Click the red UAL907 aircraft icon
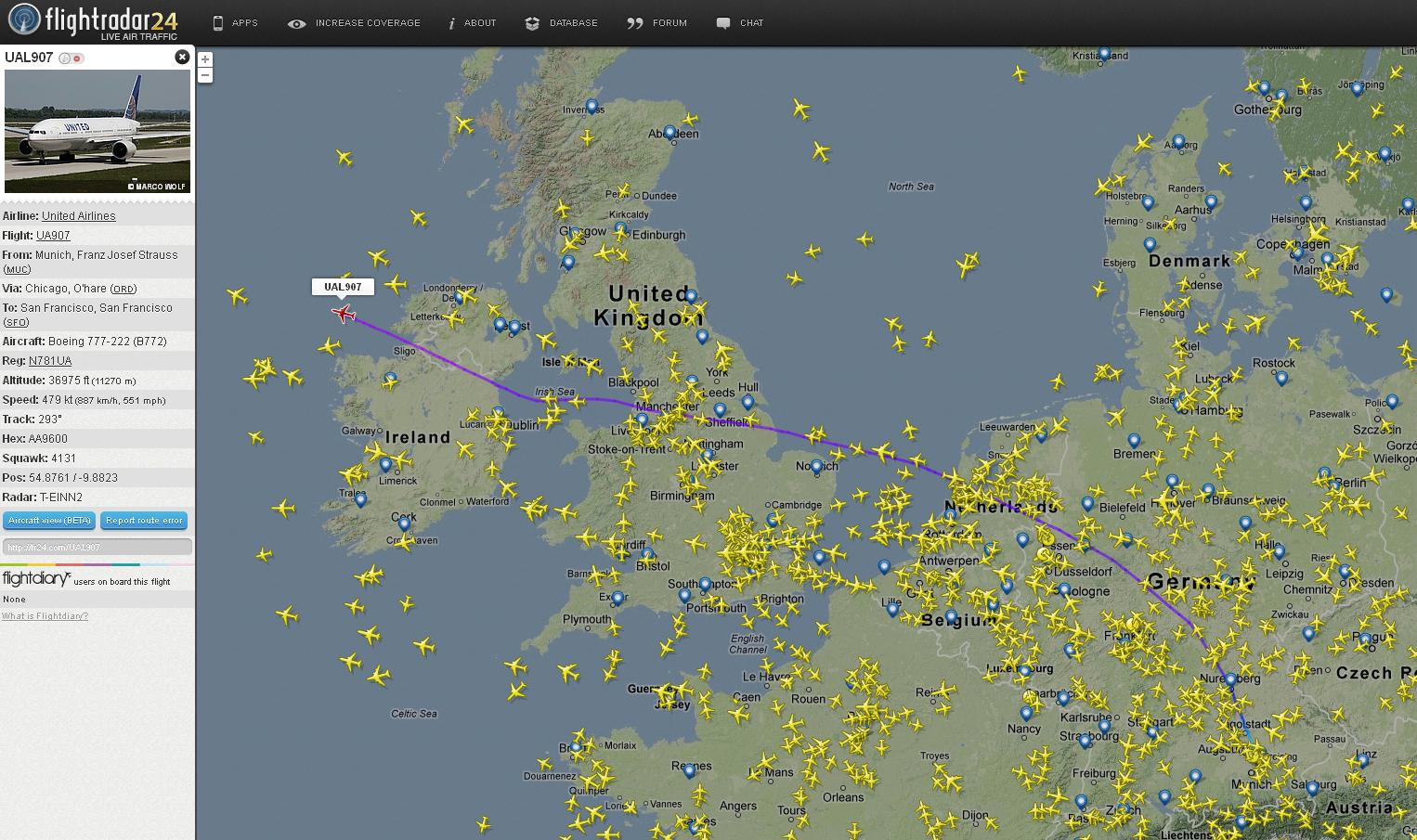Image resolution: width=1417 pixels, height=840 pixels. 344,314
